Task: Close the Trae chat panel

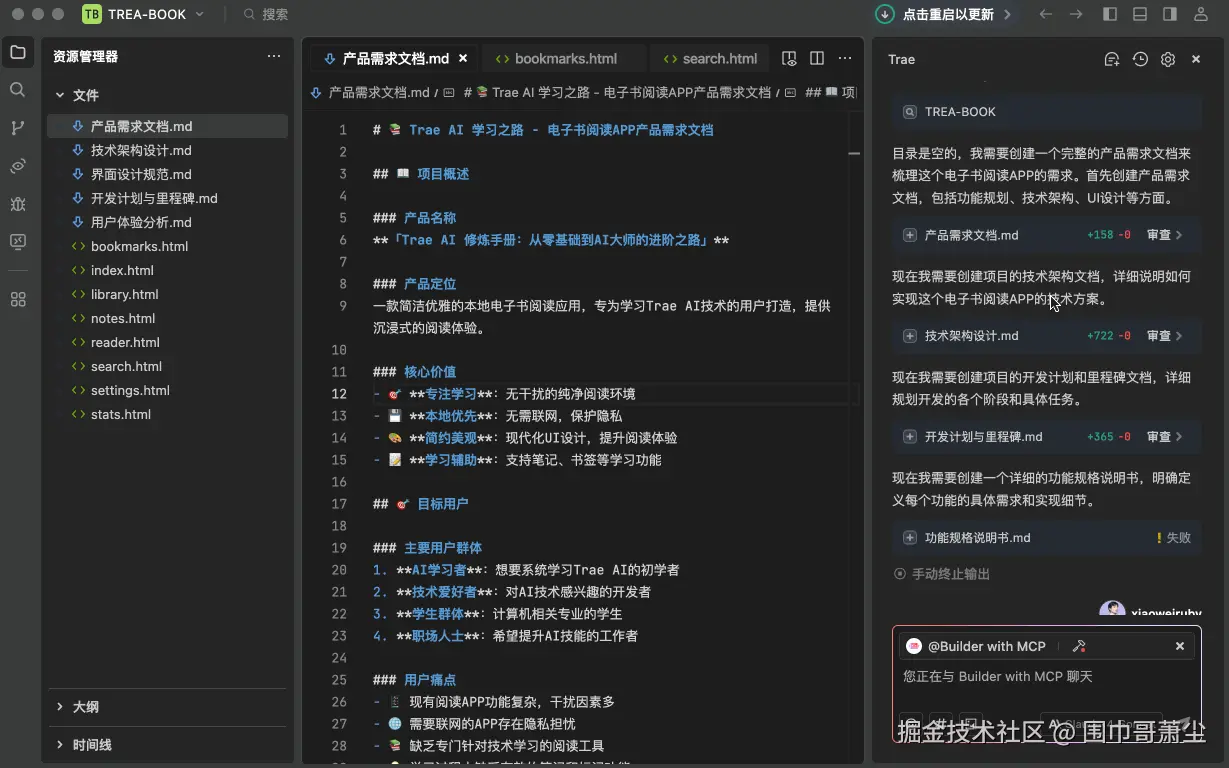Action: [x=1196, y=59]
